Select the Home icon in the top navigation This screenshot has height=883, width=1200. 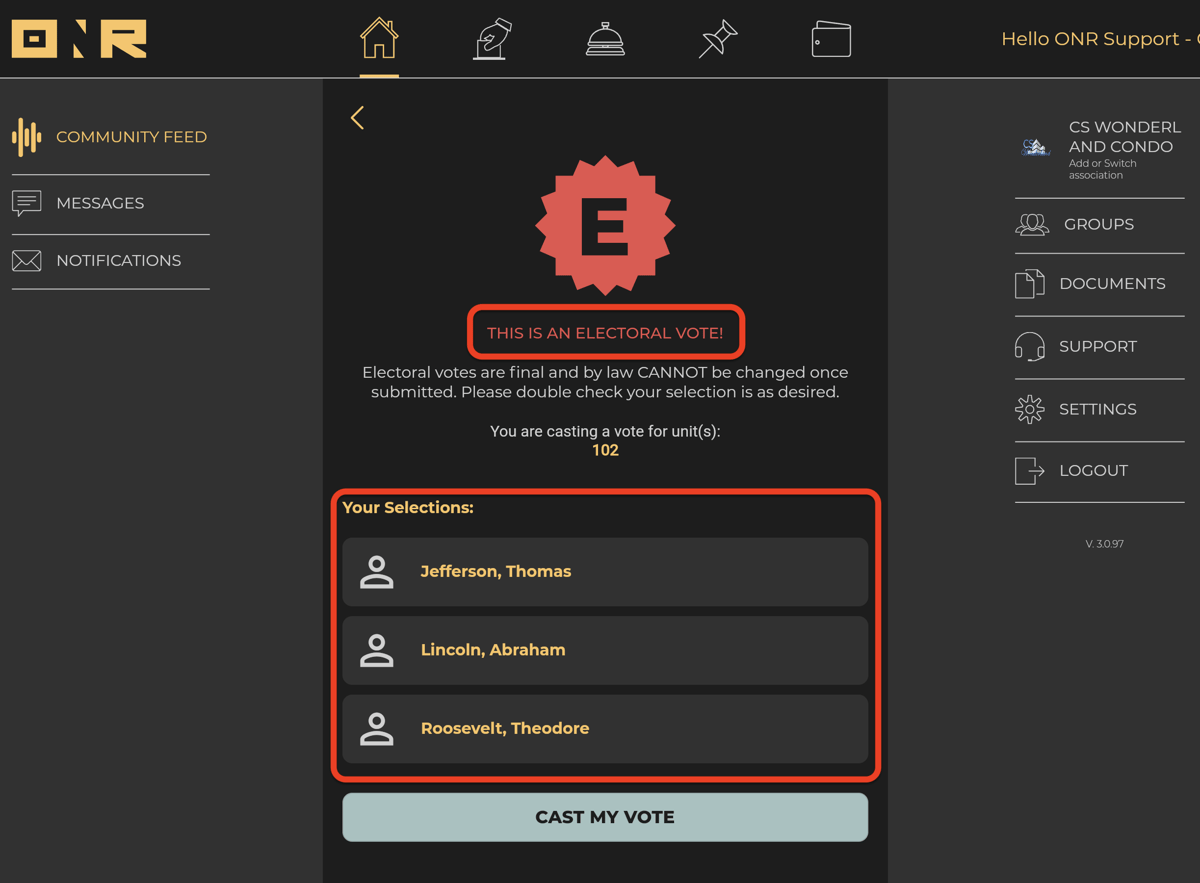point(378,38)
